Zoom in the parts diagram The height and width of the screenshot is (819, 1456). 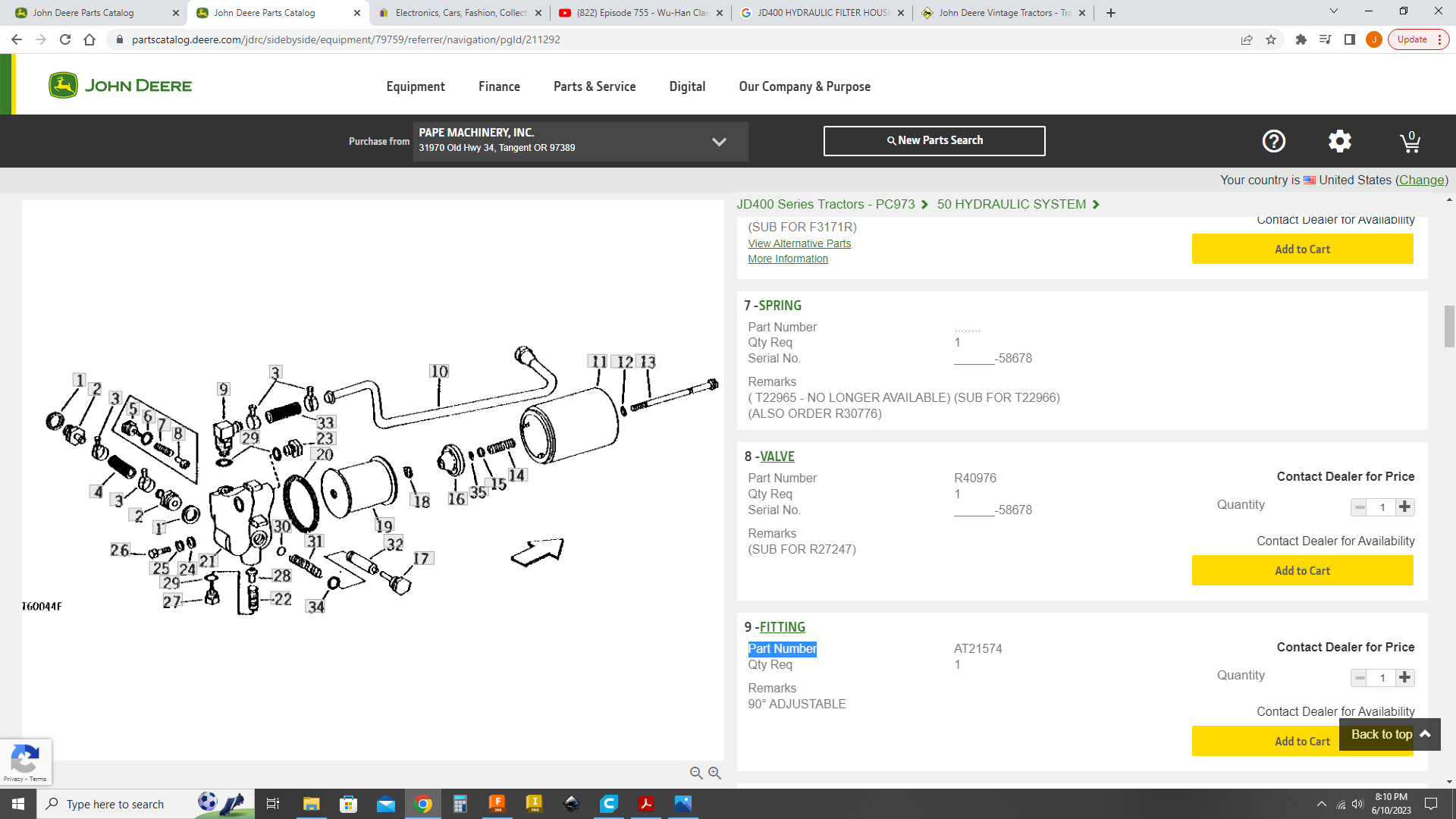coord(714,773)
